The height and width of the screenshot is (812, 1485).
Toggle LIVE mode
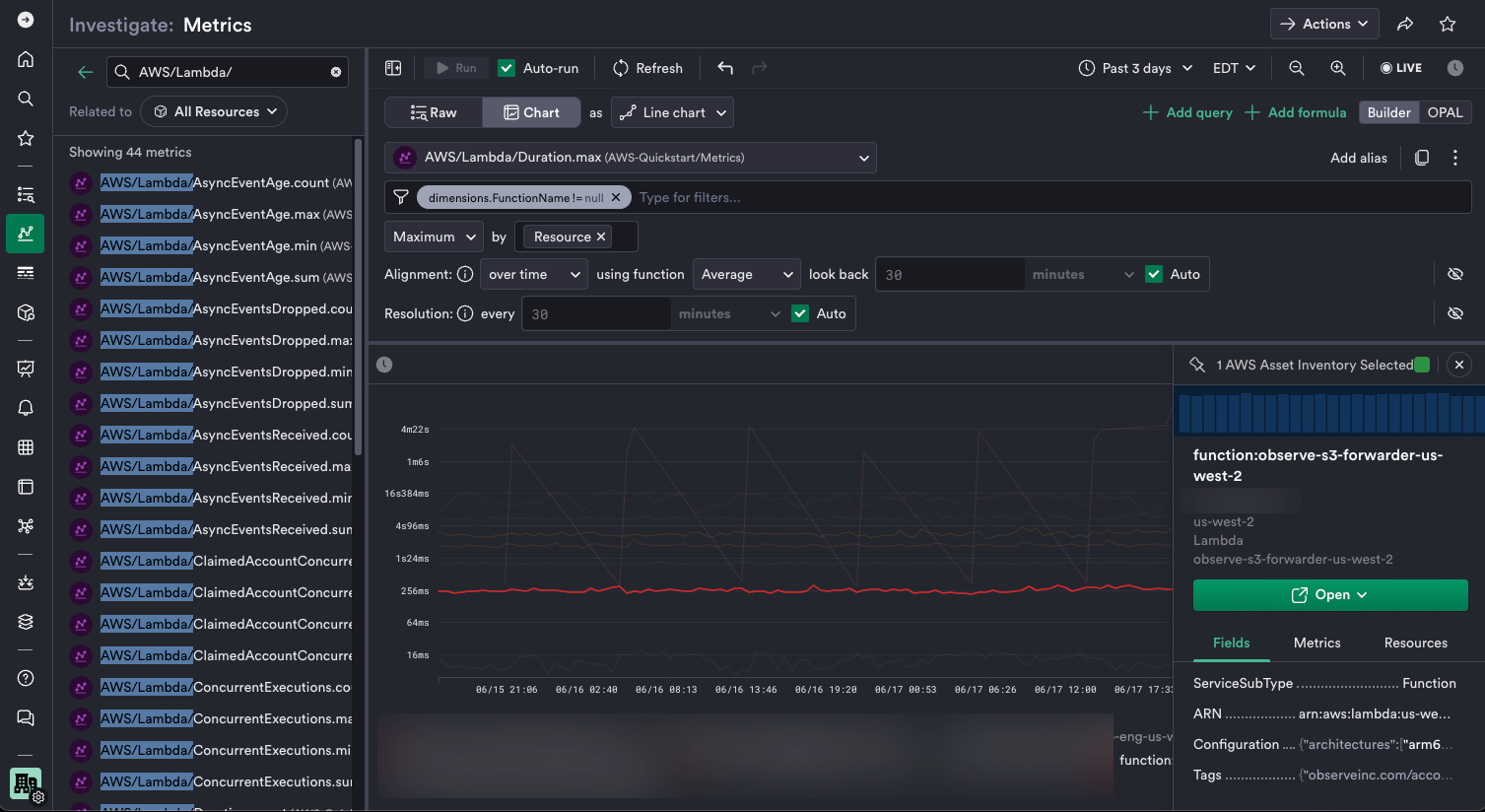click(x=1400, y=68)
